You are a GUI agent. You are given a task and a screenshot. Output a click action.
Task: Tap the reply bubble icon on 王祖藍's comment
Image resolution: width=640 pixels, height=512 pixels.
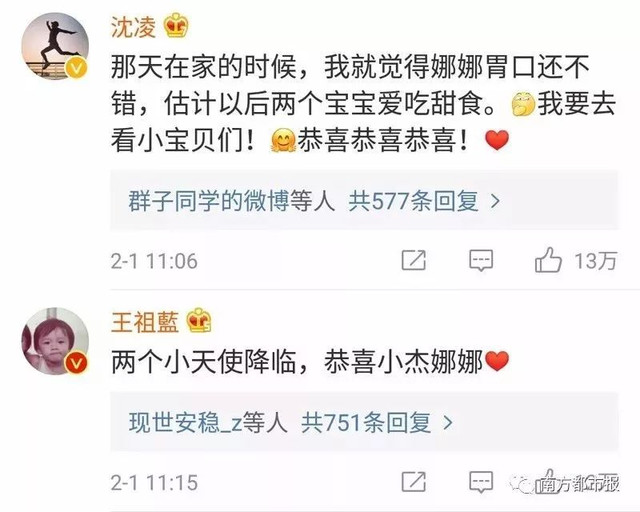[481, 482]
